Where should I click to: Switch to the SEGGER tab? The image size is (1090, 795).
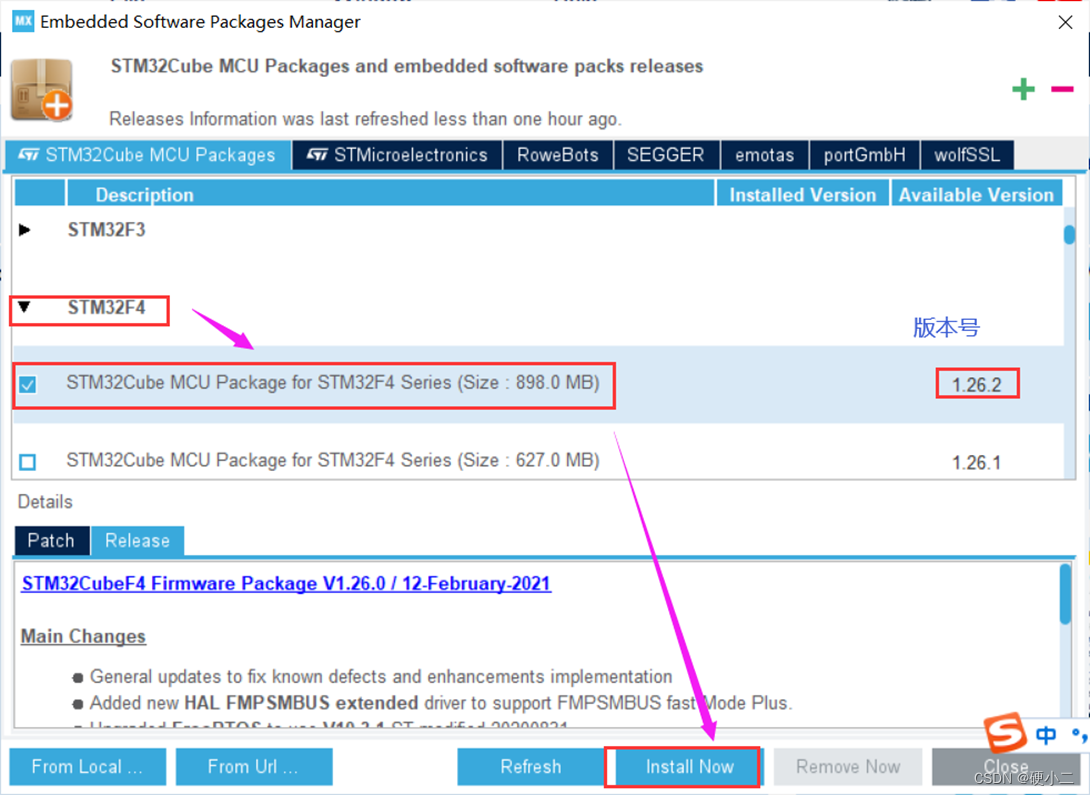[x=666, y=155]
